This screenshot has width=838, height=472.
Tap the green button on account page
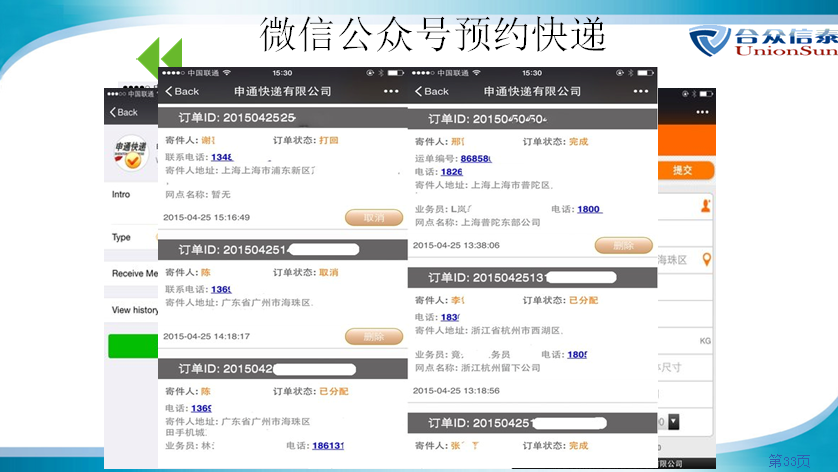tap(133, 346)
